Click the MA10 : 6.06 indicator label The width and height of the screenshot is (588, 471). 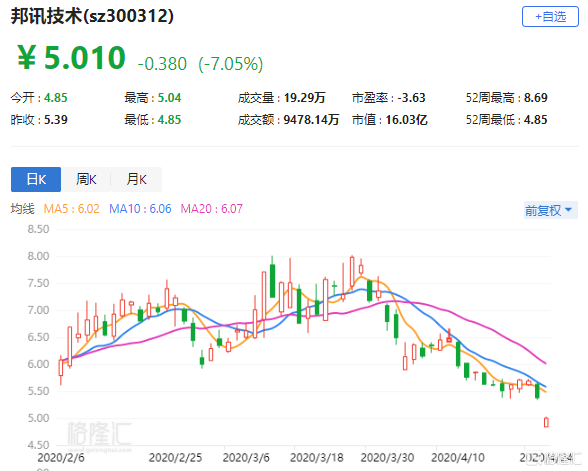(140, 208)
